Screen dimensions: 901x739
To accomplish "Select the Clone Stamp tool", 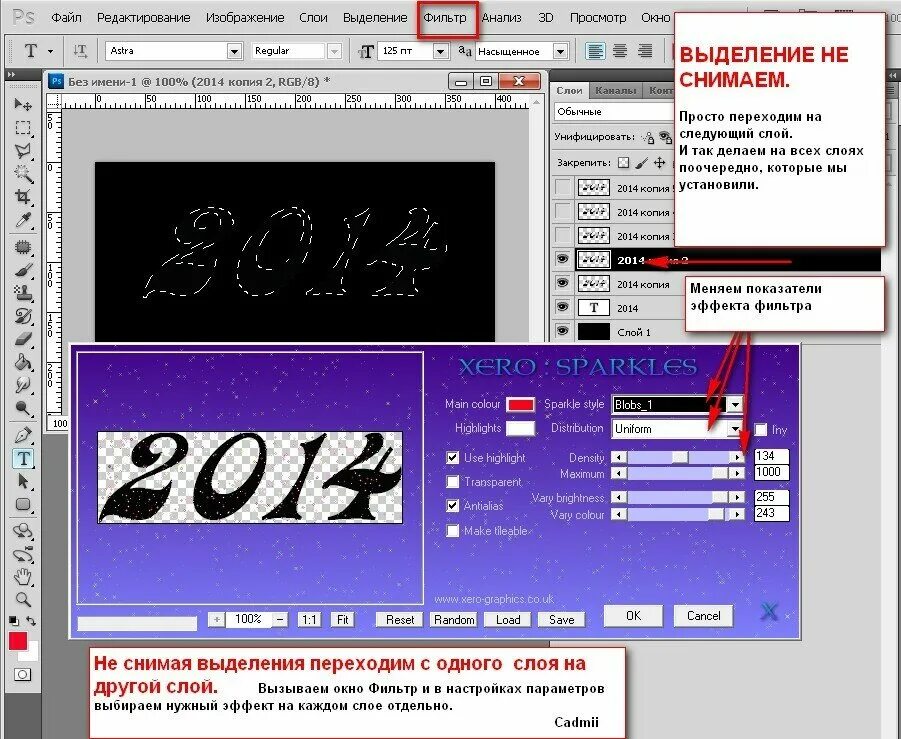I will coord(23,294).
